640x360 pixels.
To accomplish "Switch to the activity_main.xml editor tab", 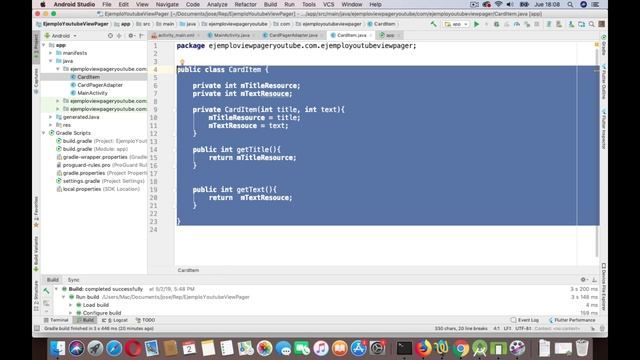I will [x=176, y=36].
